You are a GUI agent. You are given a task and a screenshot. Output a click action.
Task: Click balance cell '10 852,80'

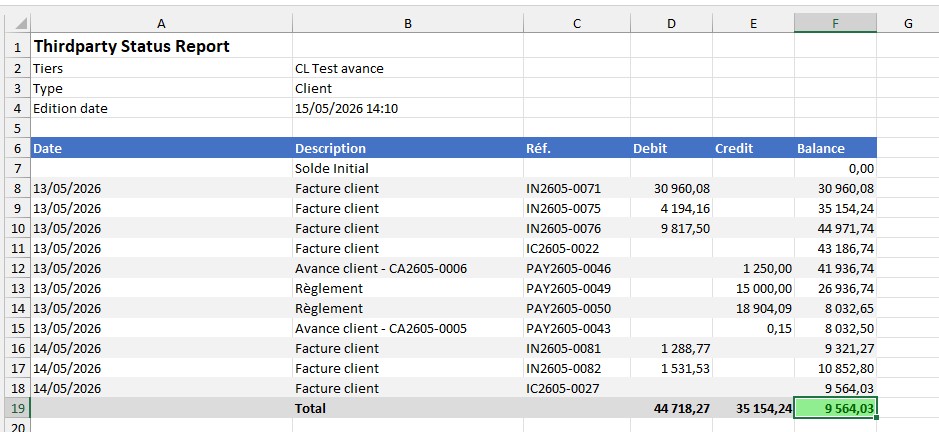coord(835,368)
